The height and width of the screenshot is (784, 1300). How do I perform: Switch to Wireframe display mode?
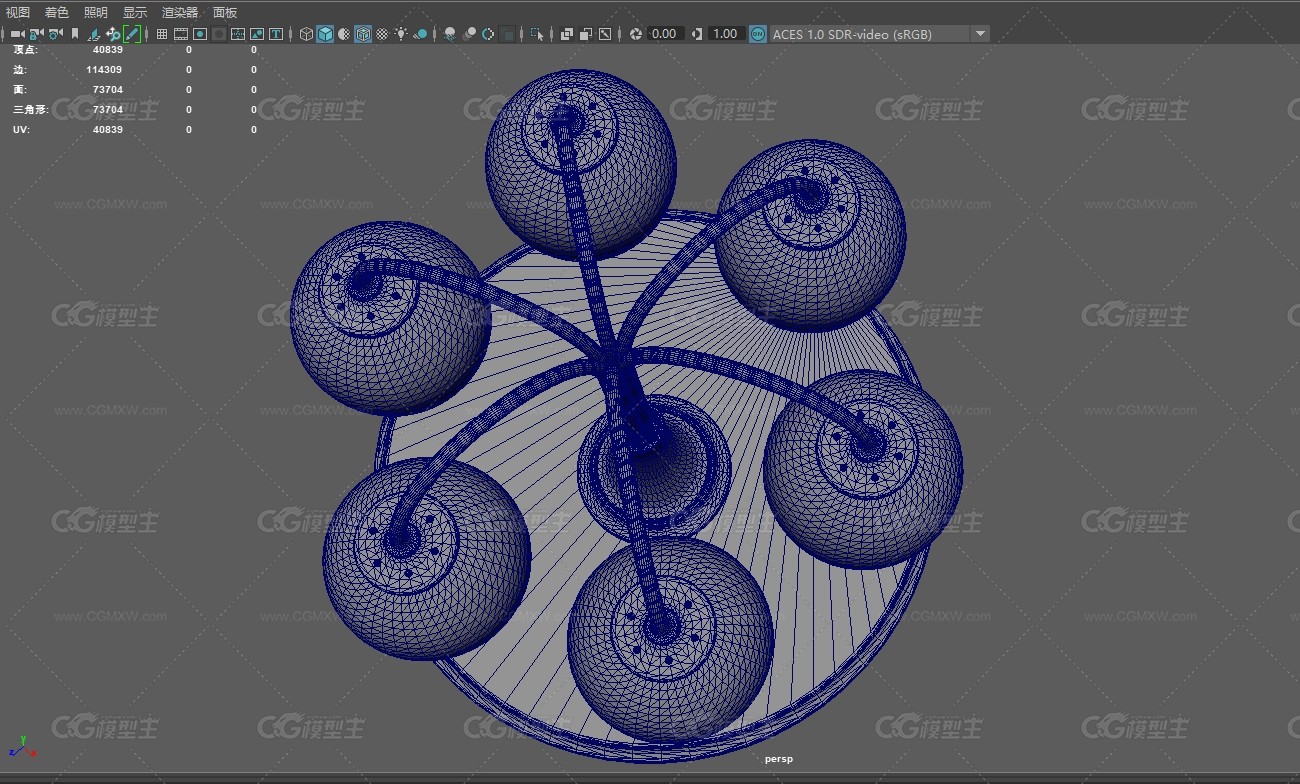pos(306,34)
